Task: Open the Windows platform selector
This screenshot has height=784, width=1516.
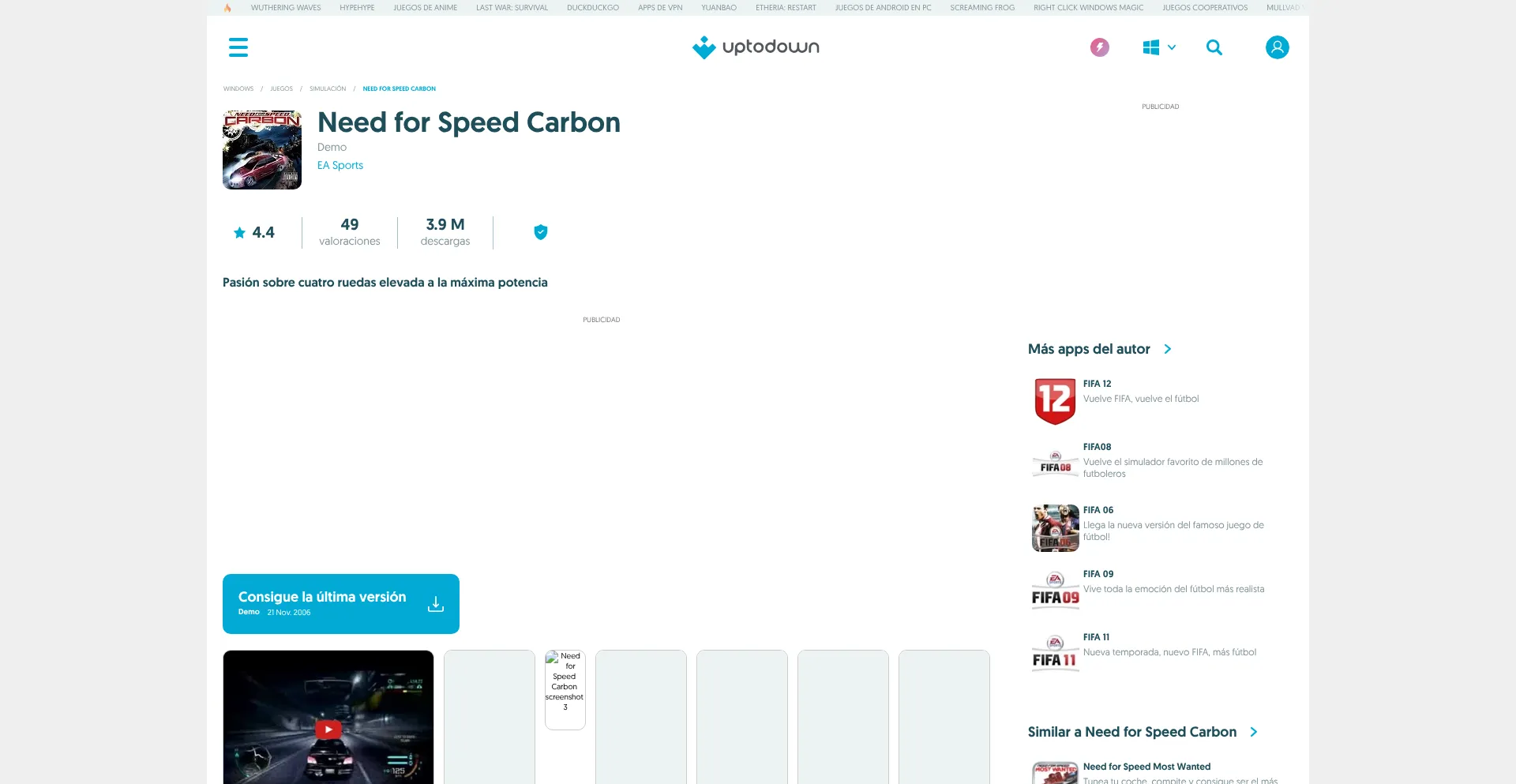Action: coord(1159,47)
